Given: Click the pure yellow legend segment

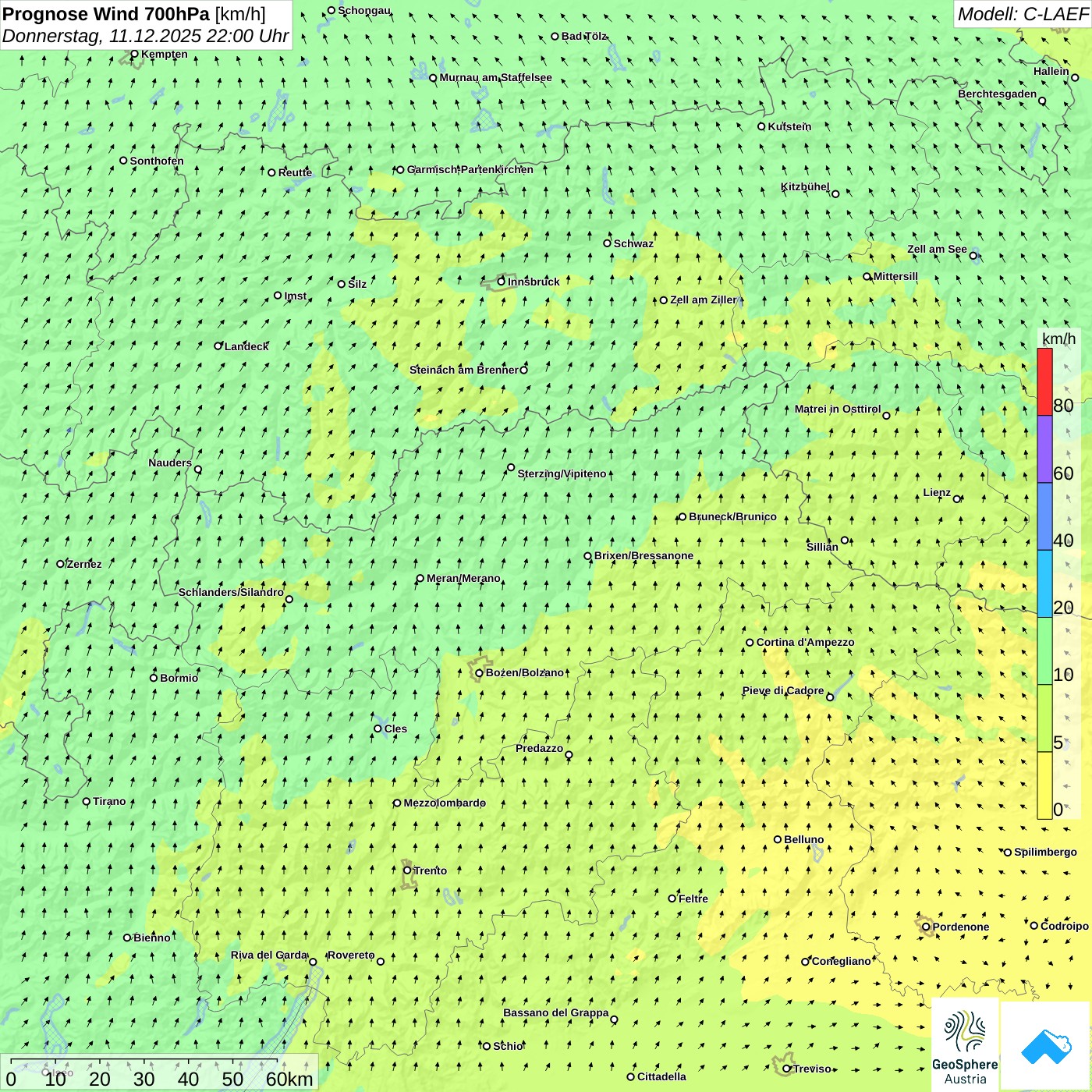Looking at the screenshot, I should (1044, 785).
